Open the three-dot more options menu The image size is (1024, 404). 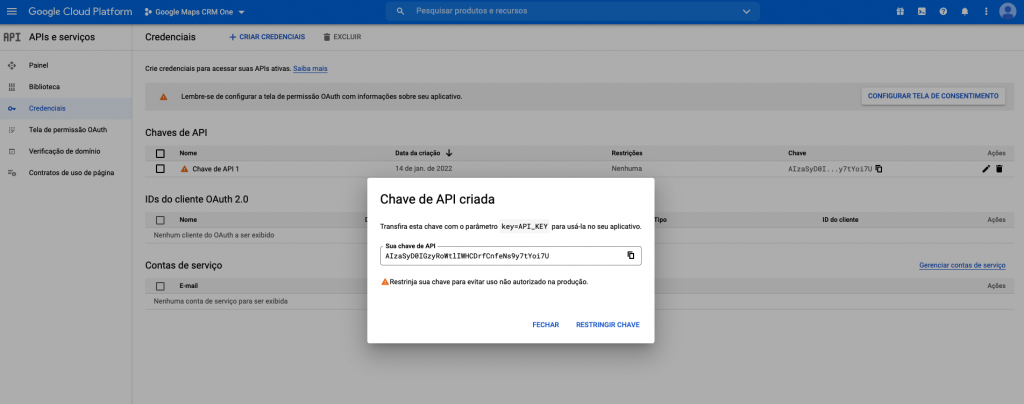[x=986, y=11]
